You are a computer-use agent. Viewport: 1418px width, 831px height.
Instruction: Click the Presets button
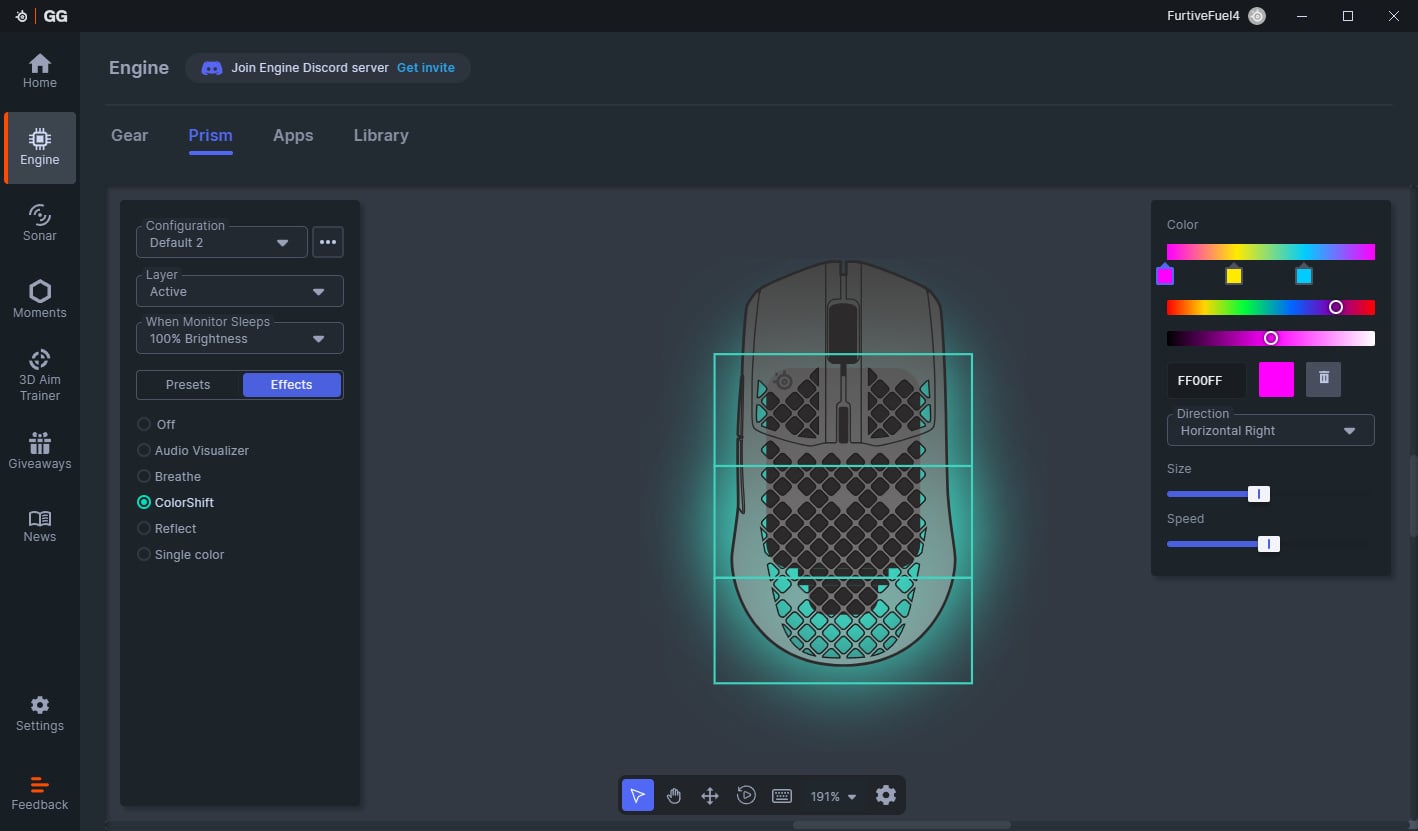pos(188,385)
